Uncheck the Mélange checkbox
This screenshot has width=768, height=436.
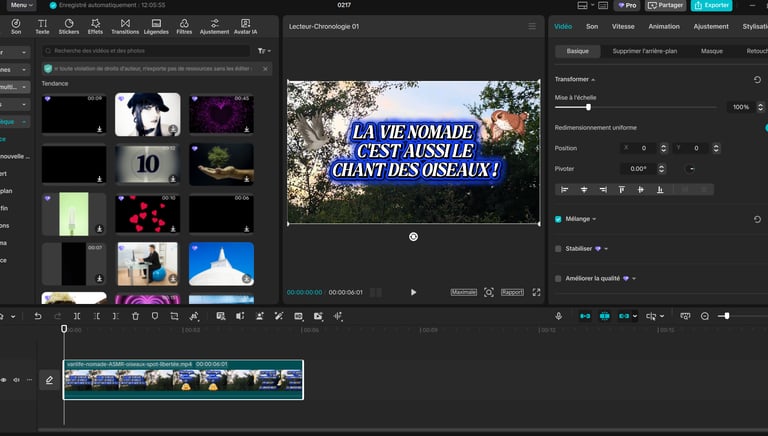click(x=558, y=219)
